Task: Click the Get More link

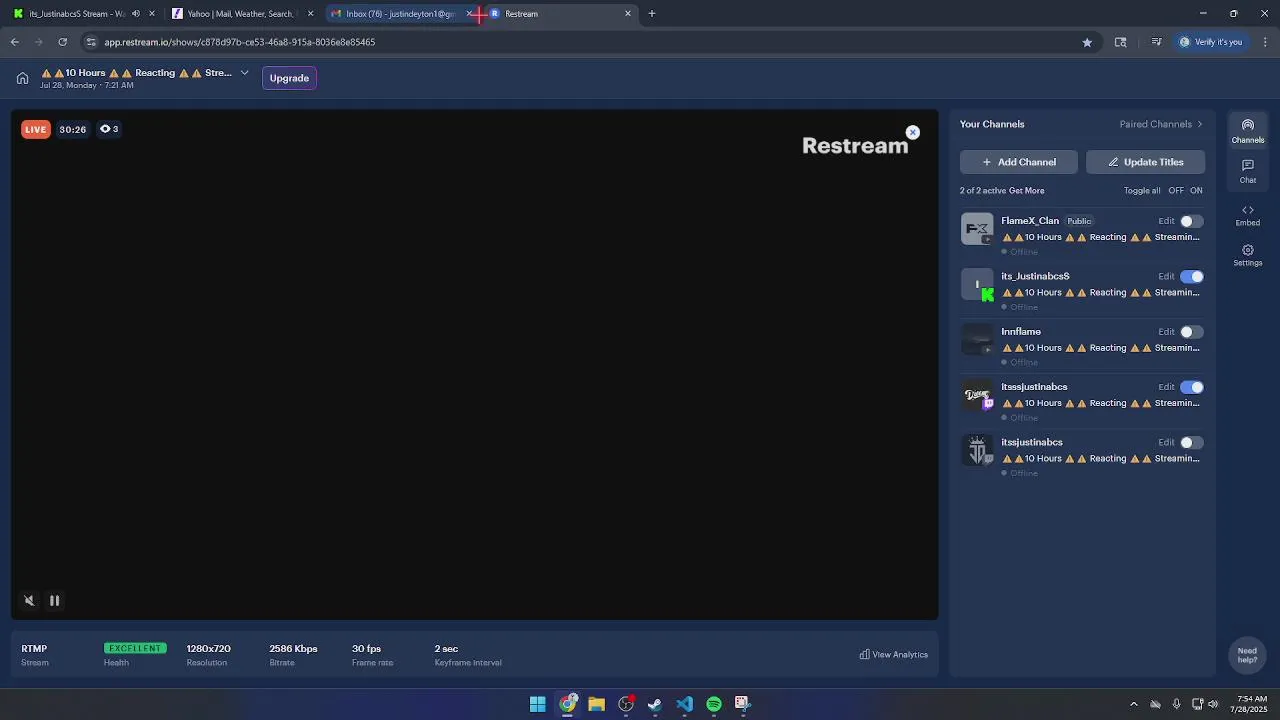Action: [1026, 190]
